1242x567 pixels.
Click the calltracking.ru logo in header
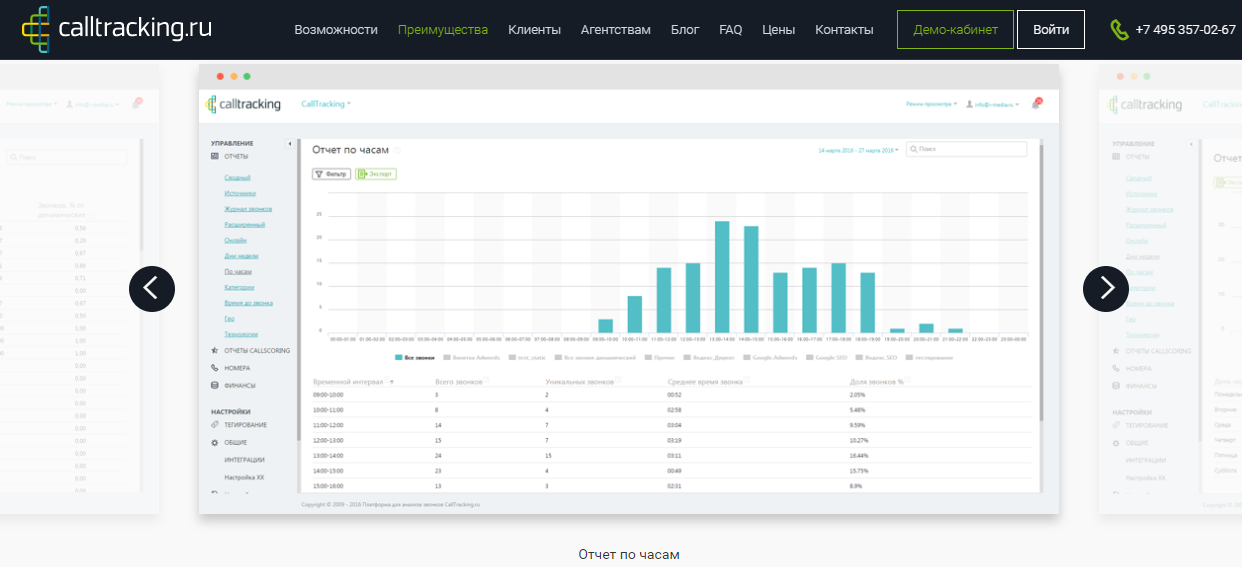[x=118, y=29]
